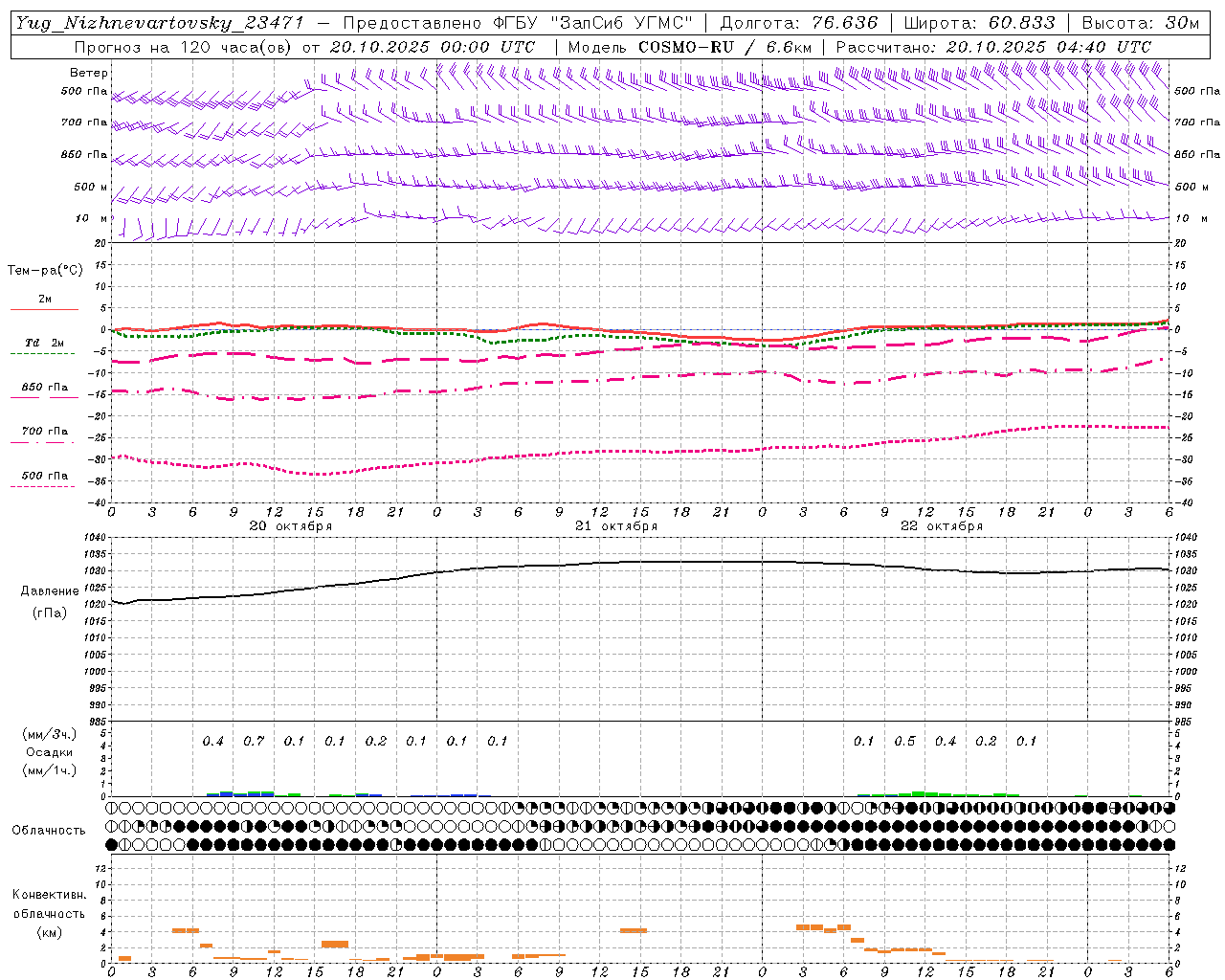Click the '(гПа)' unit label under Давление

pos(50,613)
